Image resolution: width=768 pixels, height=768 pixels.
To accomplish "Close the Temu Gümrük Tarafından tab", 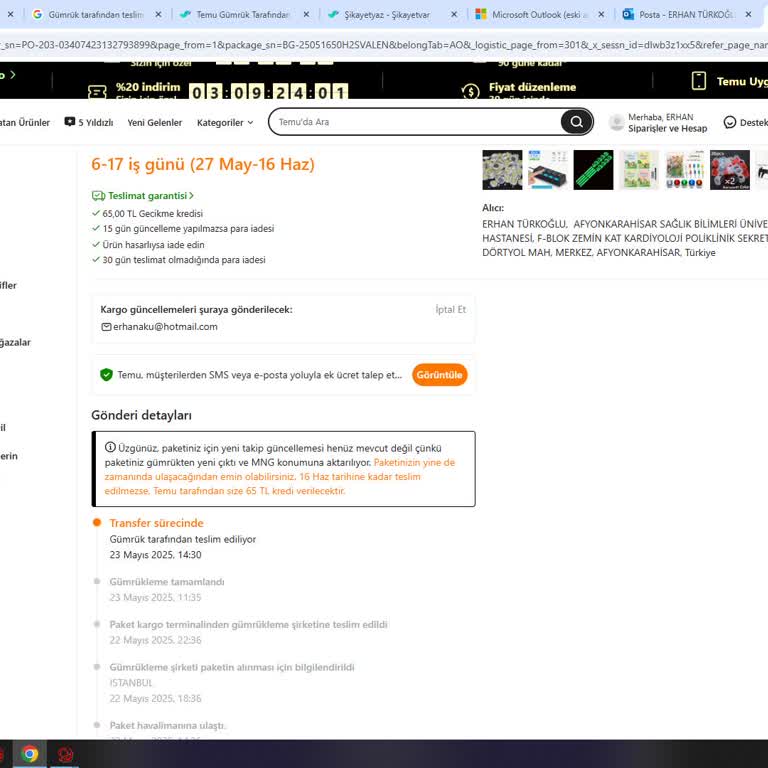I will click(306, 15).
